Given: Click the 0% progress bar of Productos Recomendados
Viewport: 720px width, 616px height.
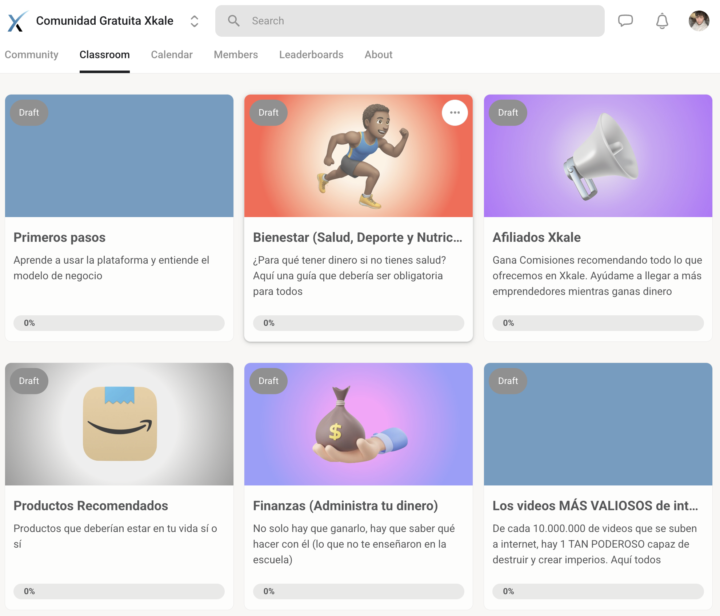Looking at the screenshot, I should pyautogui.click(x=119, y=591).
